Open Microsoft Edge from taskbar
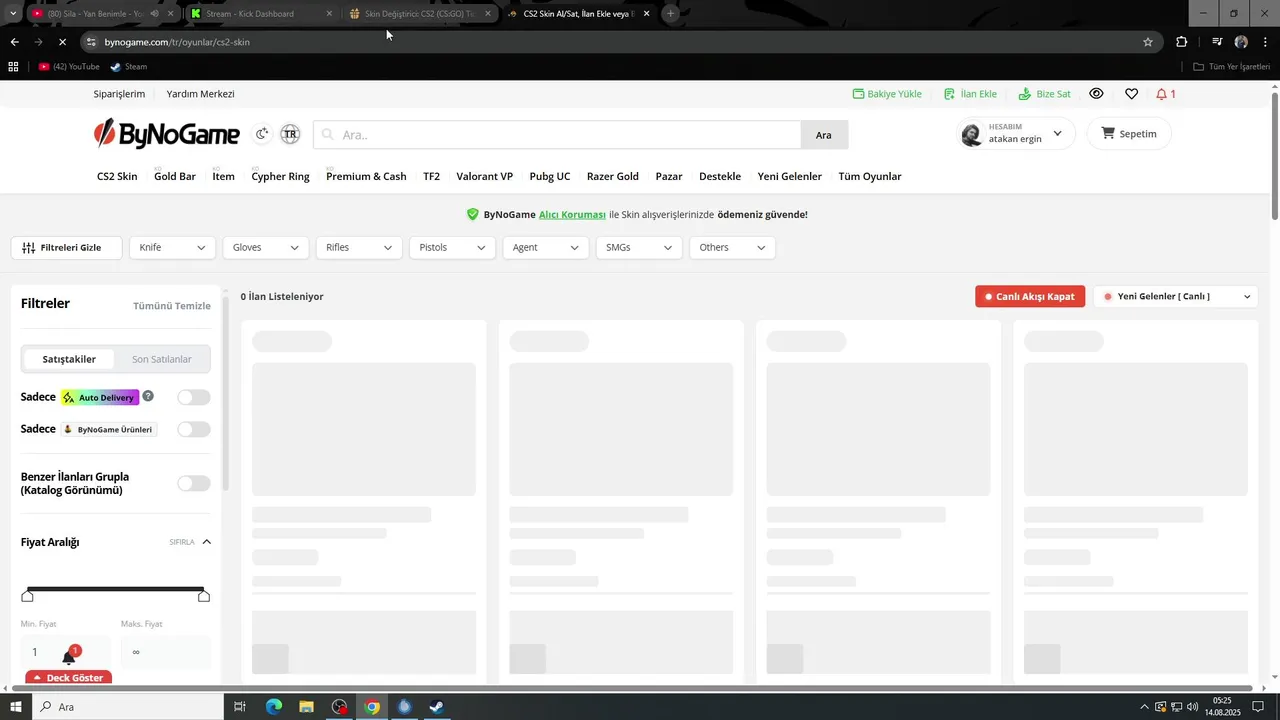 274,706
